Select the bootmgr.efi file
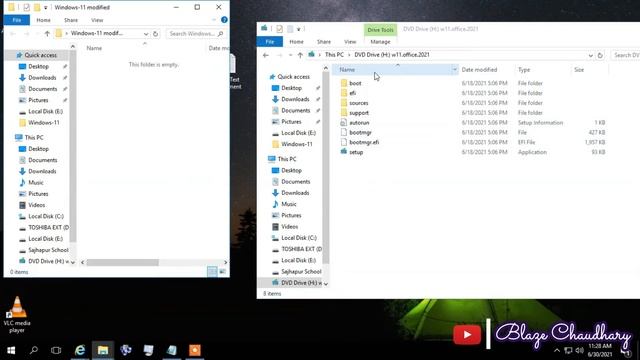The image size is (640, 360). 360,142
